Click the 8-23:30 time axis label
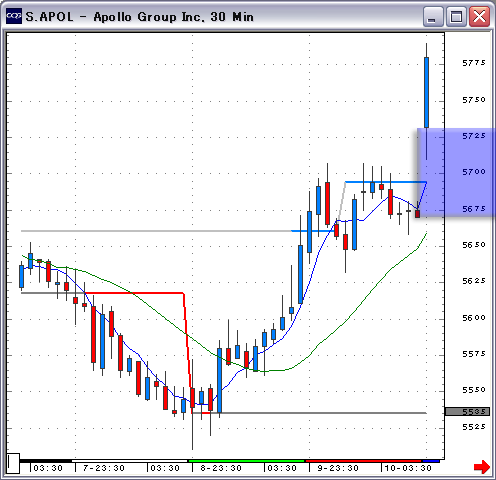The width and height of the screenshot is (496, 480). [221, 468]
